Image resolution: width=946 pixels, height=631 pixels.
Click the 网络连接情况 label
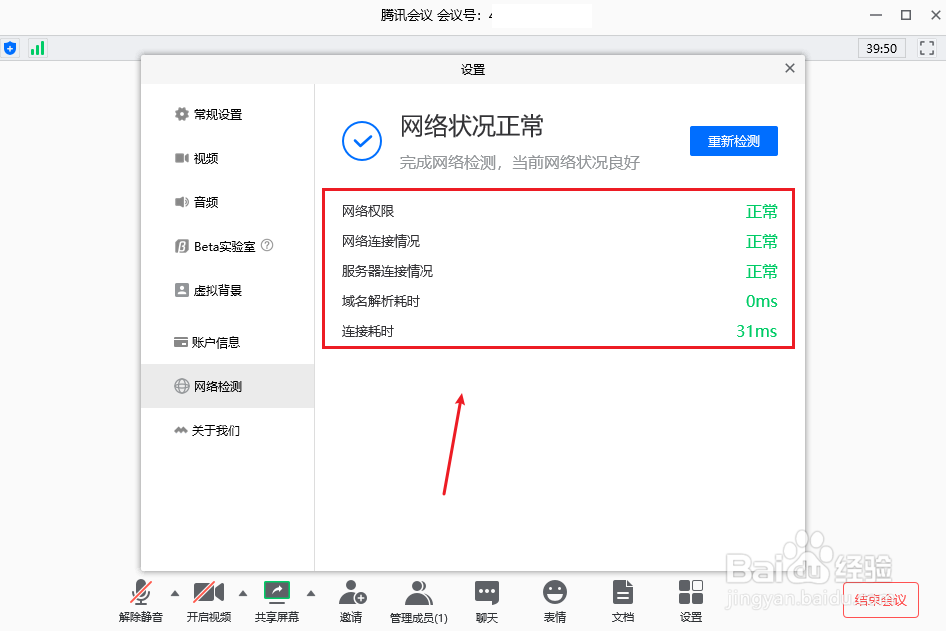(381, 241)
